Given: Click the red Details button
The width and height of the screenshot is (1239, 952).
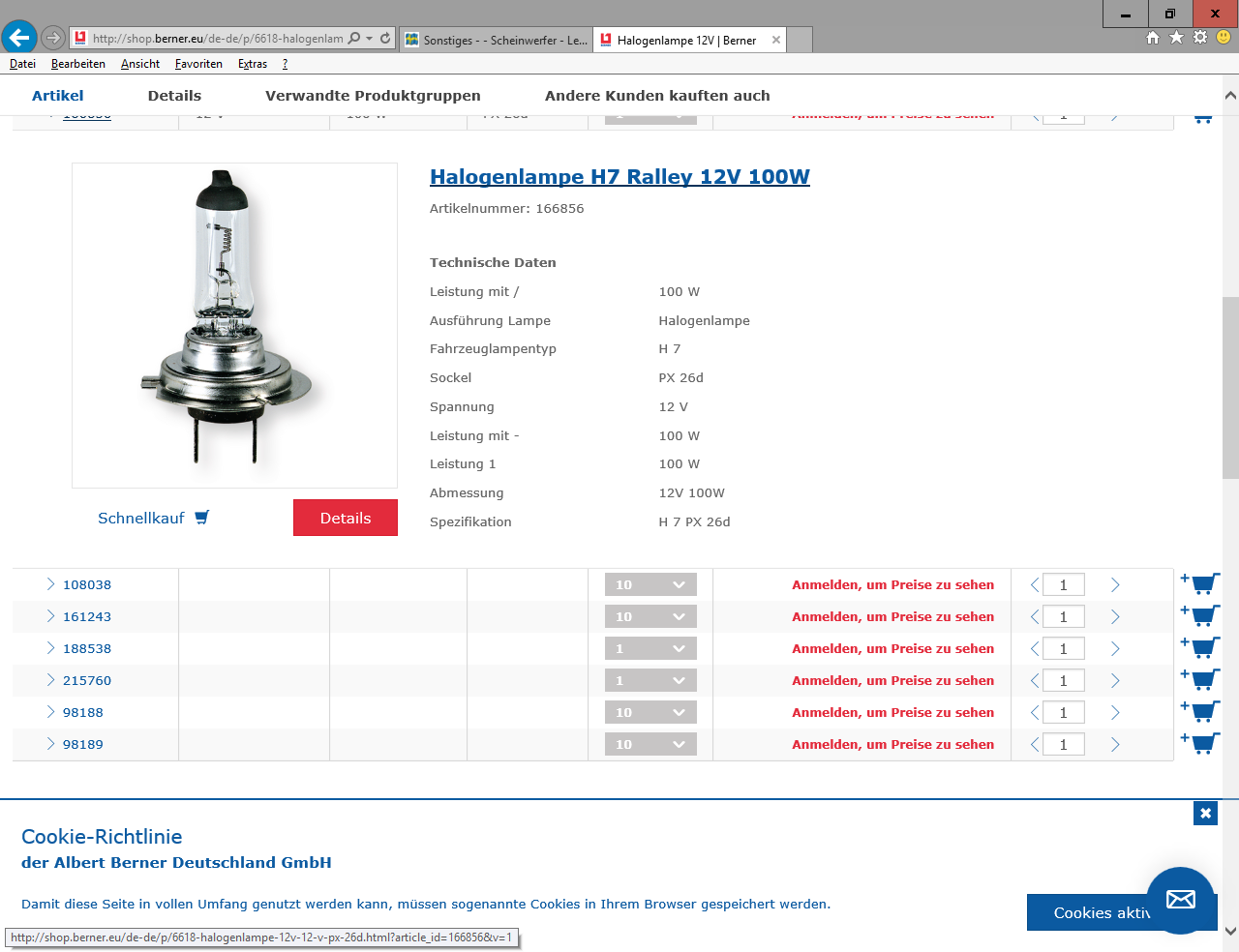Looking at the screenshot, I should 346,518.
